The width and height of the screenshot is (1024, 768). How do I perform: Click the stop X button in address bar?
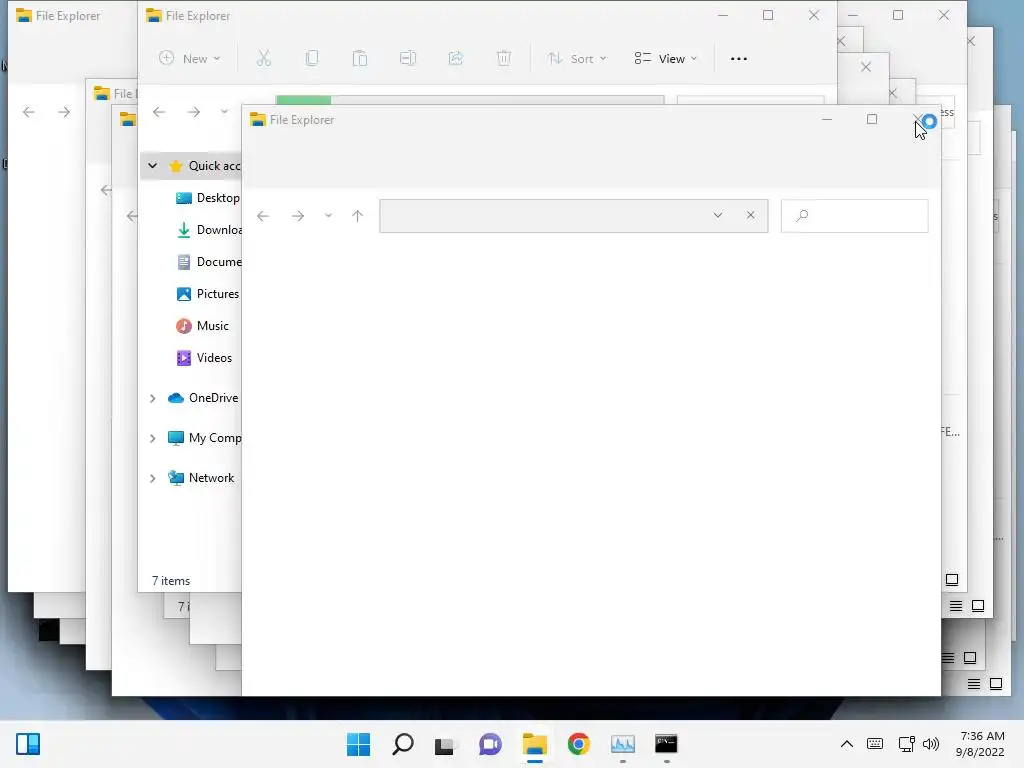[750, 215]
